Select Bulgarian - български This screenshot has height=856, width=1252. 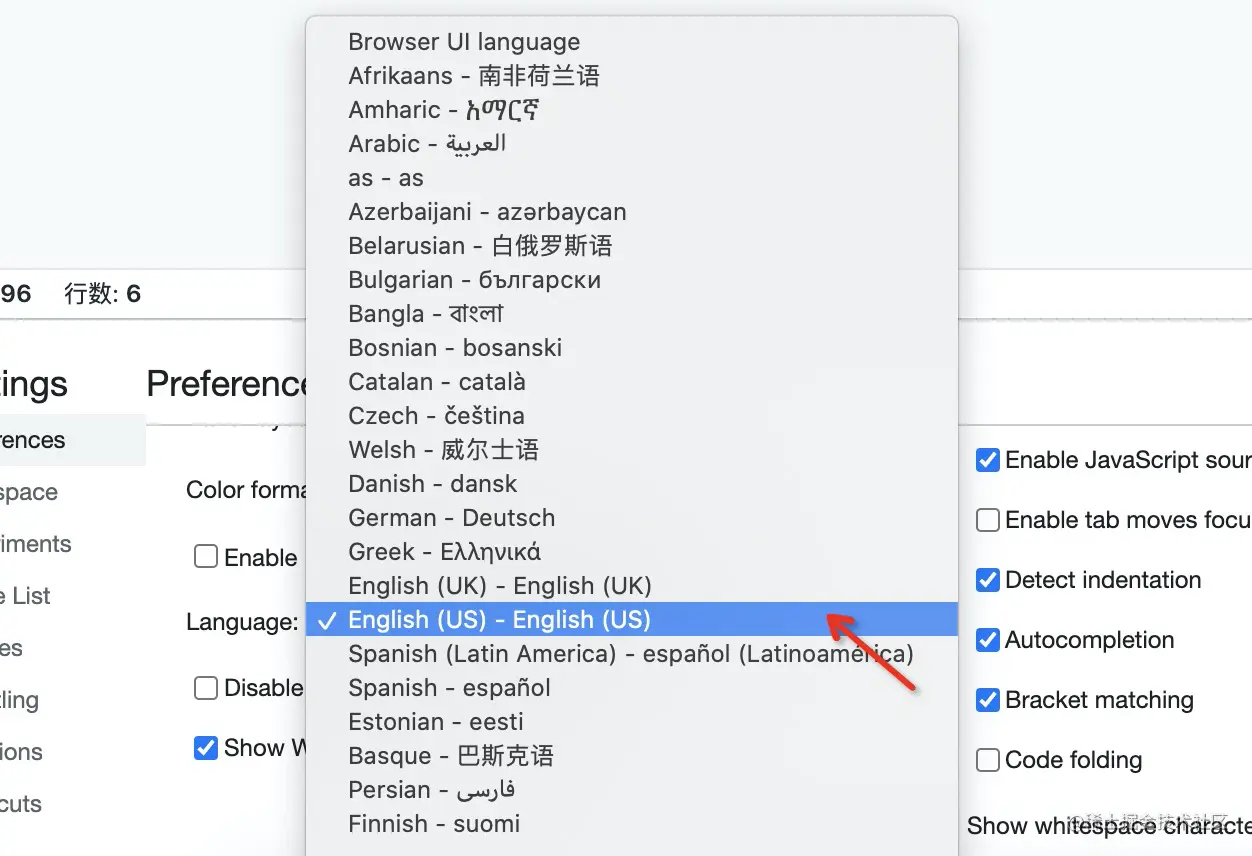pyautogui.click(x=631, y=280)
